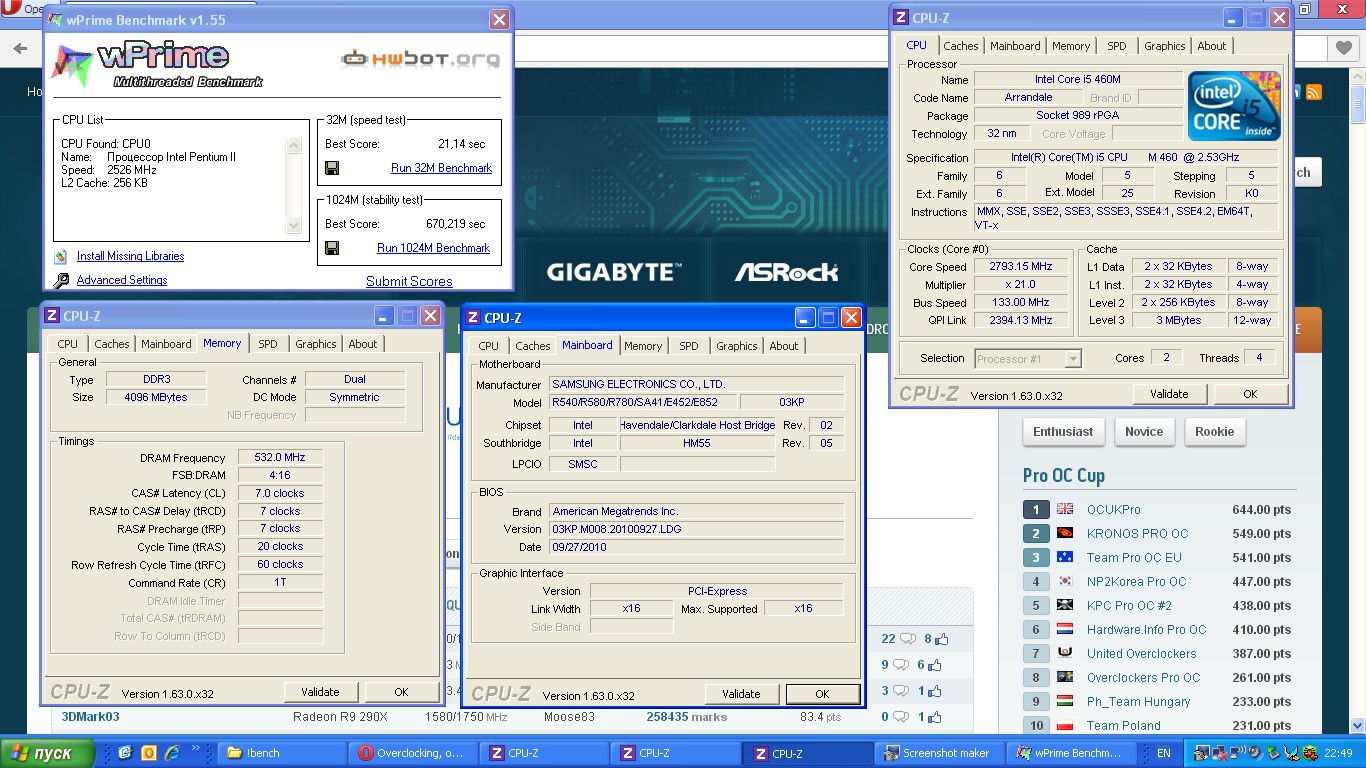
Task: Click the CPU List scrollbar down arrow
Action: point(293,226)
